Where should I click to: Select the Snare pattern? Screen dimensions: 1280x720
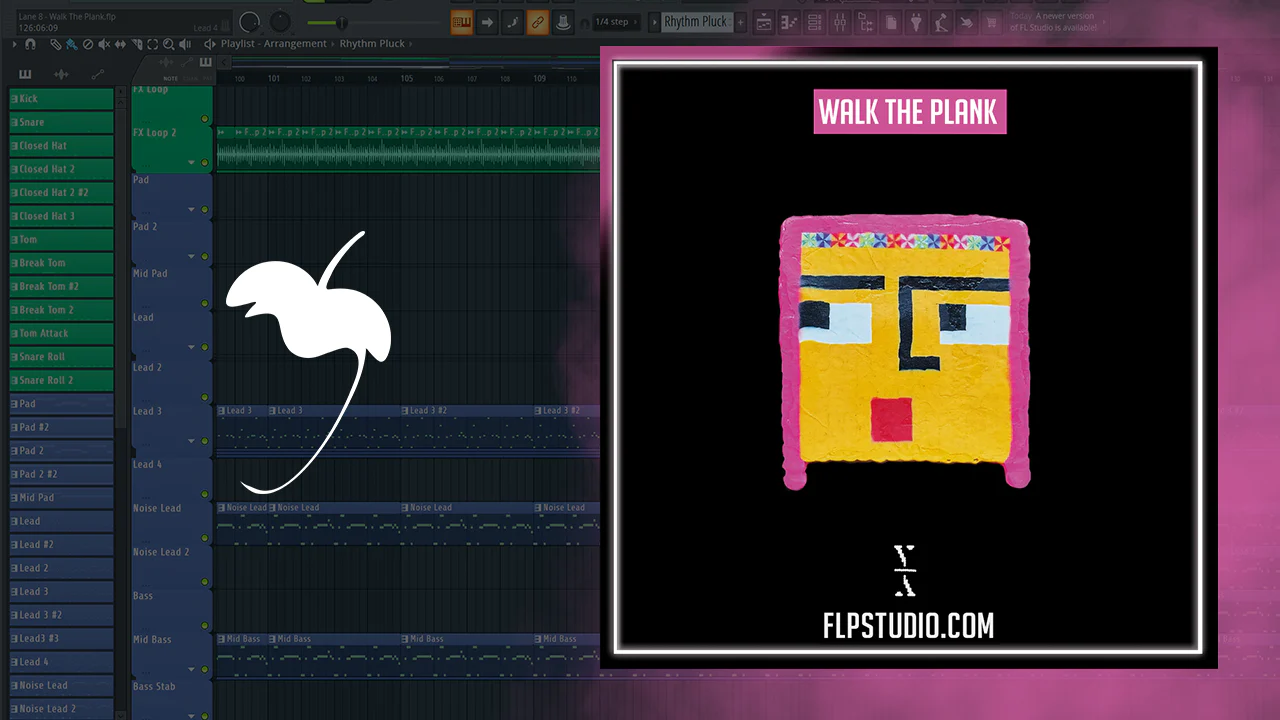click(61, 122)
